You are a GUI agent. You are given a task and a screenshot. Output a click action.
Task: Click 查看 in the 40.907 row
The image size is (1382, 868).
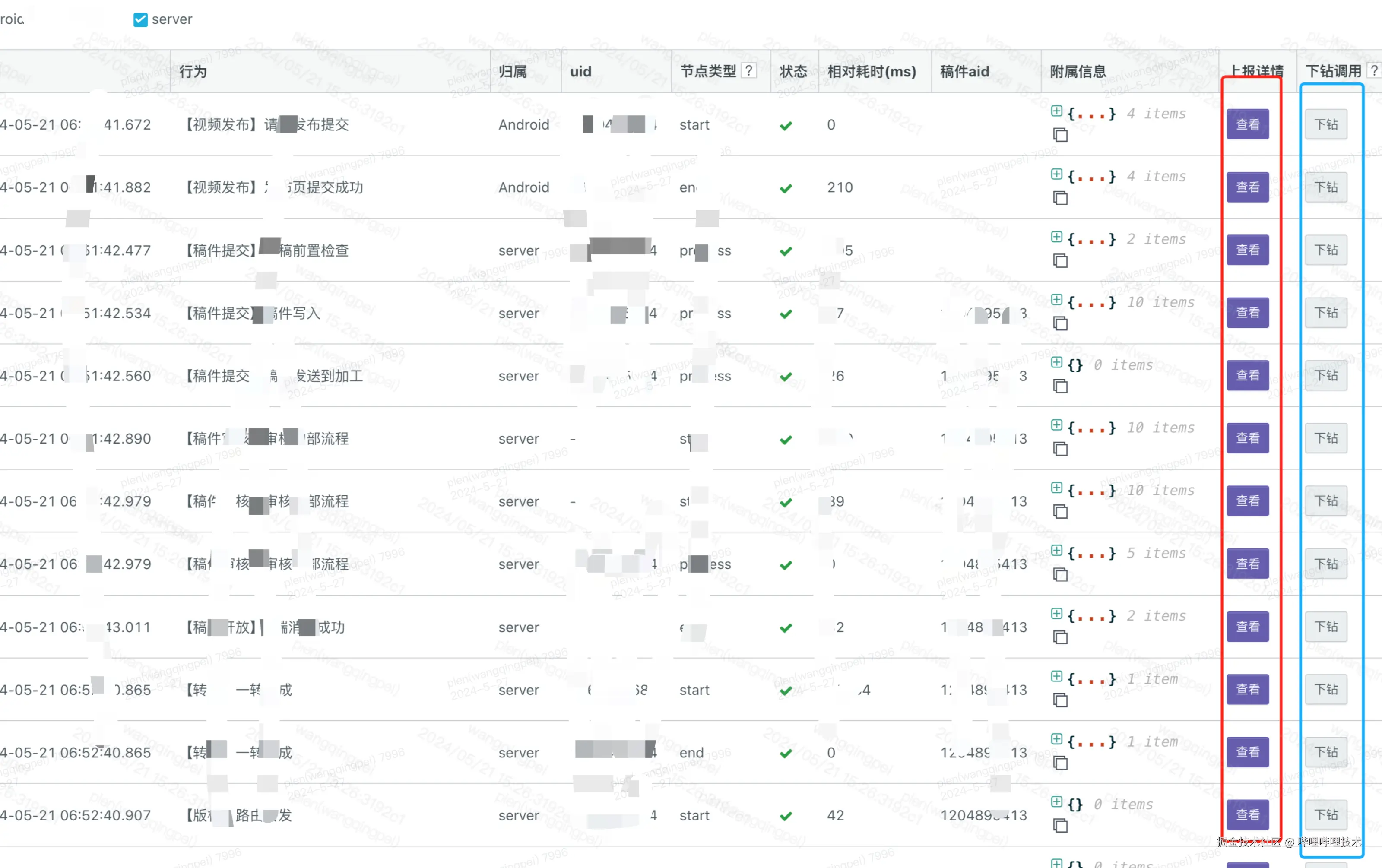1247,814
